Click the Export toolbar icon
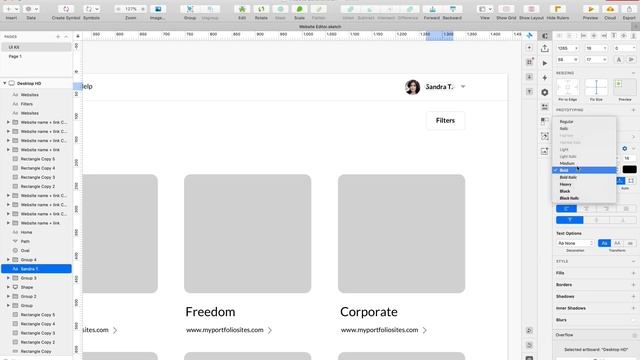Image resolution: width=640 pixels, height=360 pixels. pyautogui.click(x=629, y=9)
